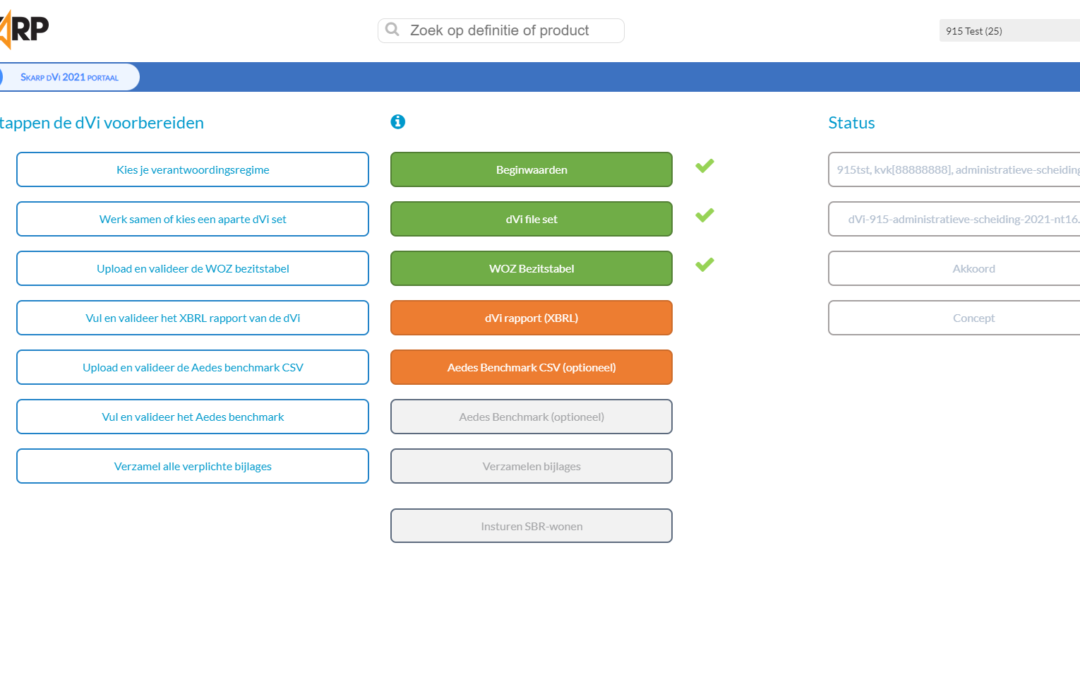Open Vul en valideer het XBRL rapport
The height and width of the screenshot is (675, 1080).
tap(192, 318)
